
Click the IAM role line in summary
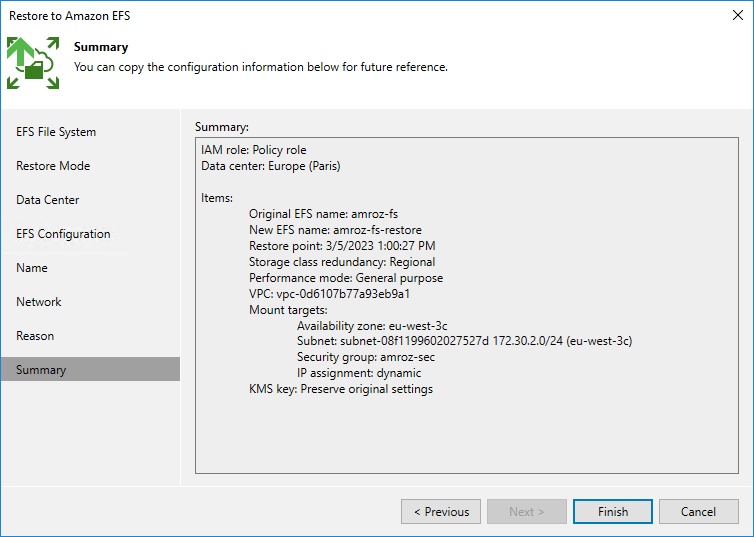pyautogui.click(x=254, y=150)
